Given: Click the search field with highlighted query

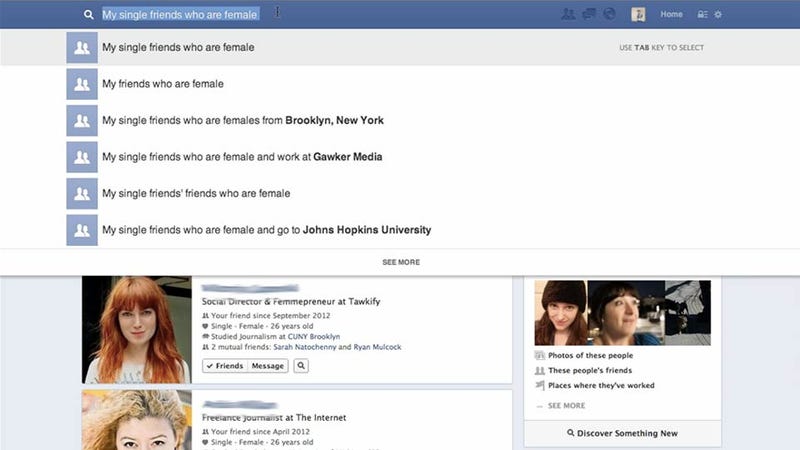Looking at the screenshot, I should click(181, 14).
